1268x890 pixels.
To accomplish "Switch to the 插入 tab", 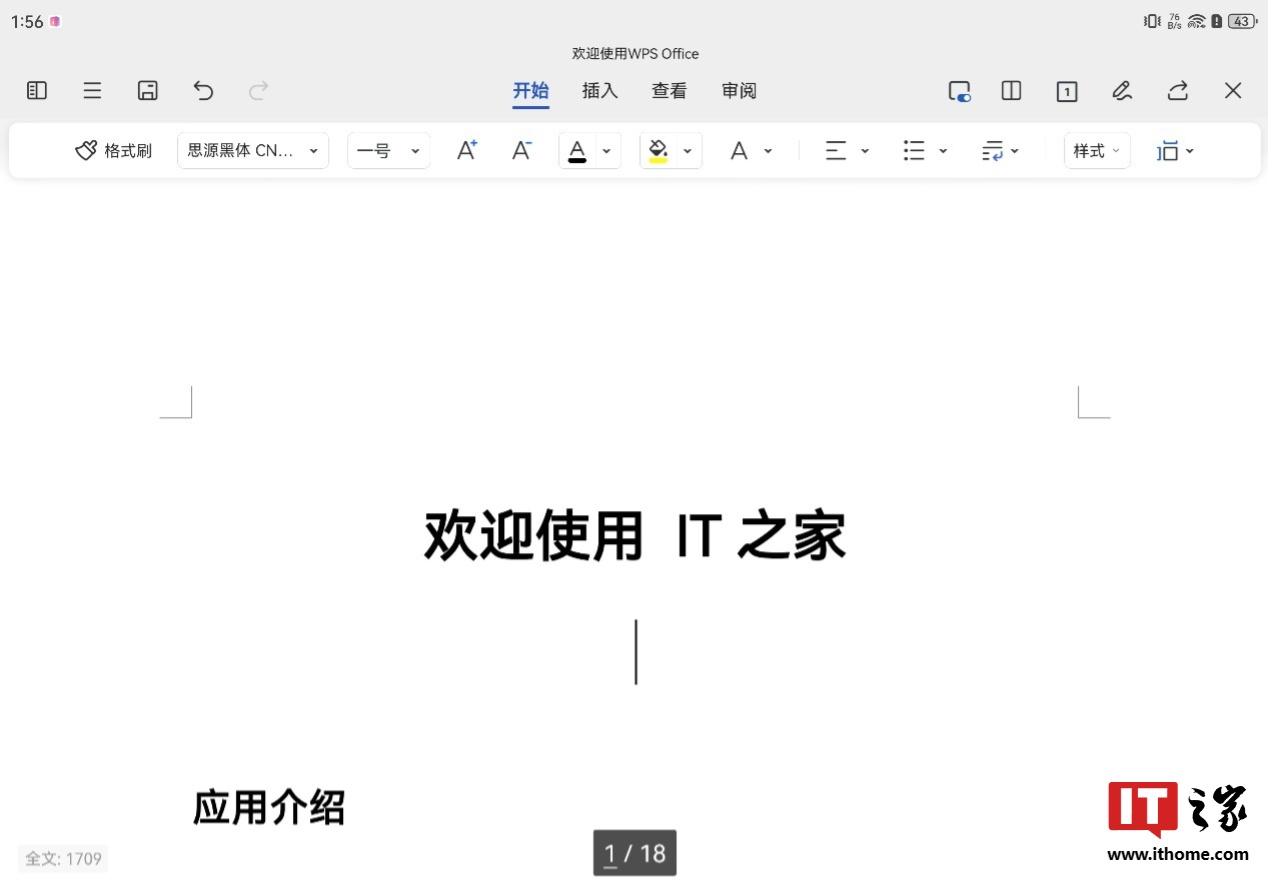I will click(x=600, y=91).
